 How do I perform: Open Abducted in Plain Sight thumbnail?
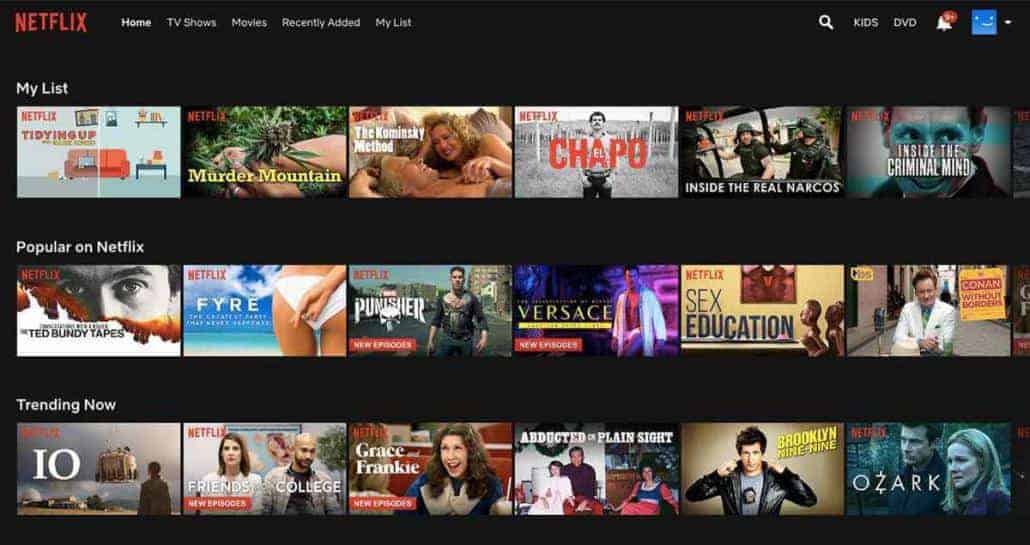(x=596, y=469)
